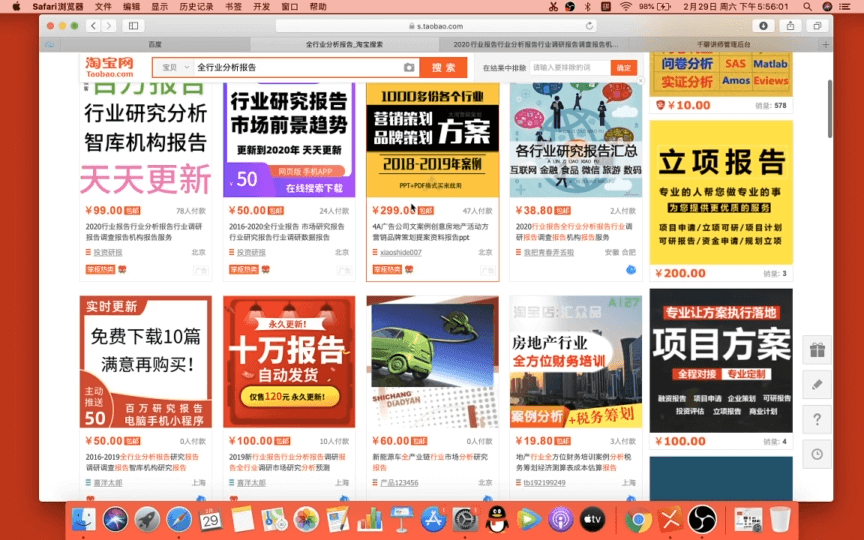Click the s.taobao.com address bar
Viewport: 864px width, 540px height.
tap(436, 26)
